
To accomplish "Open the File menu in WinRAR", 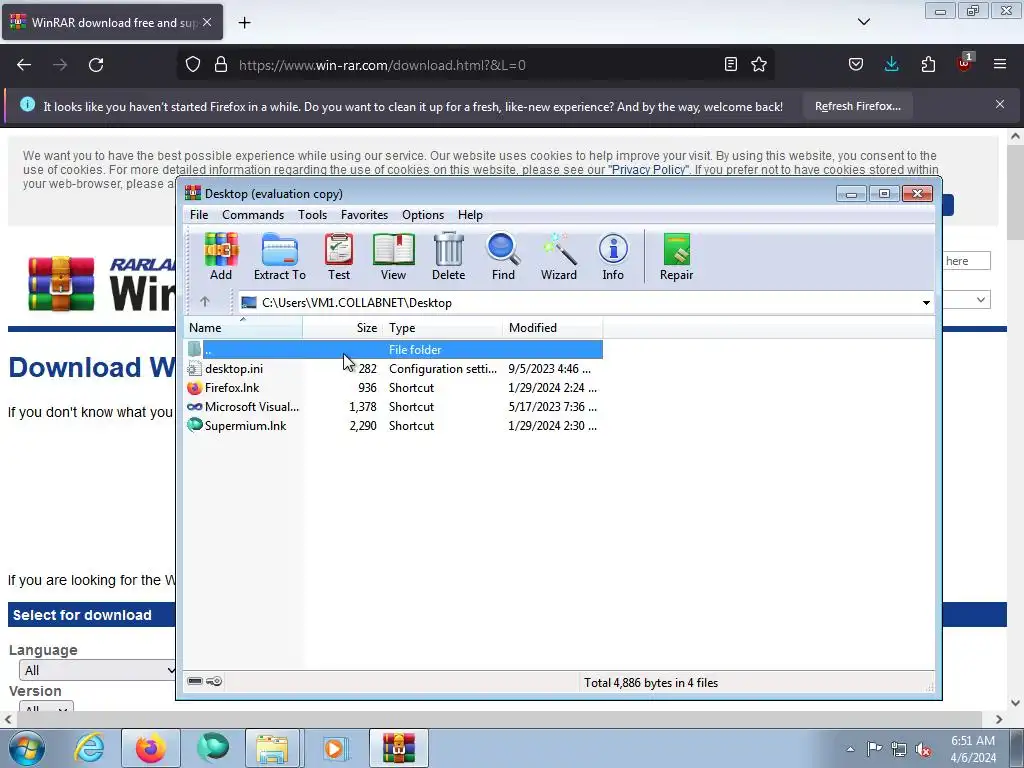I will click(x=199, y=215).
